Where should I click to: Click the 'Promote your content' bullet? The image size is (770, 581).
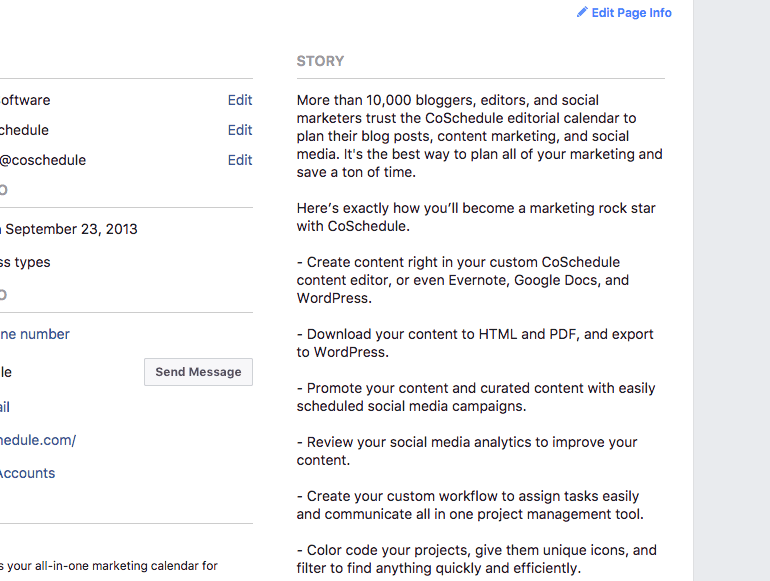click(x=474, y=397)
